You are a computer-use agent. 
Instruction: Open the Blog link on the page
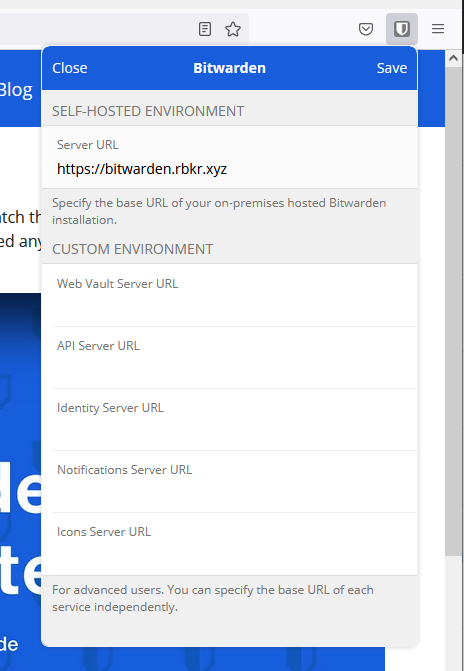[16, 90]
